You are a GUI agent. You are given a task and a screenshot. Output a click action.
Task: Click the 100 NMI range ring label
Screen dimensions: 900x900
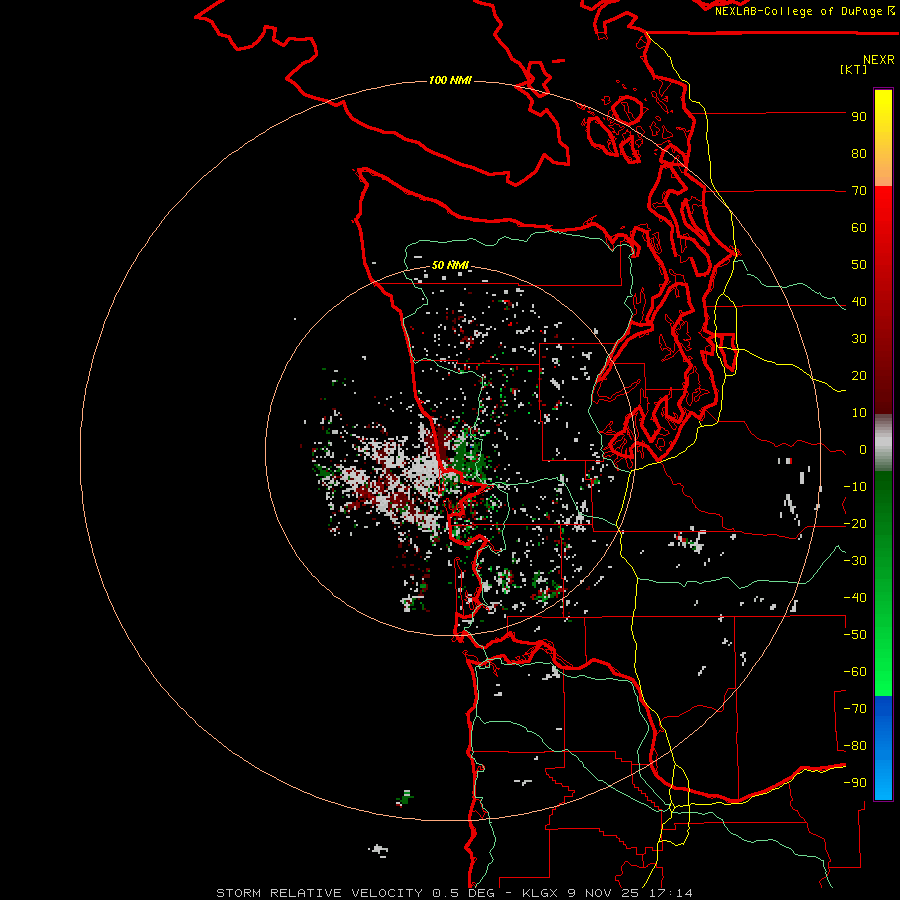click(450, 80)
